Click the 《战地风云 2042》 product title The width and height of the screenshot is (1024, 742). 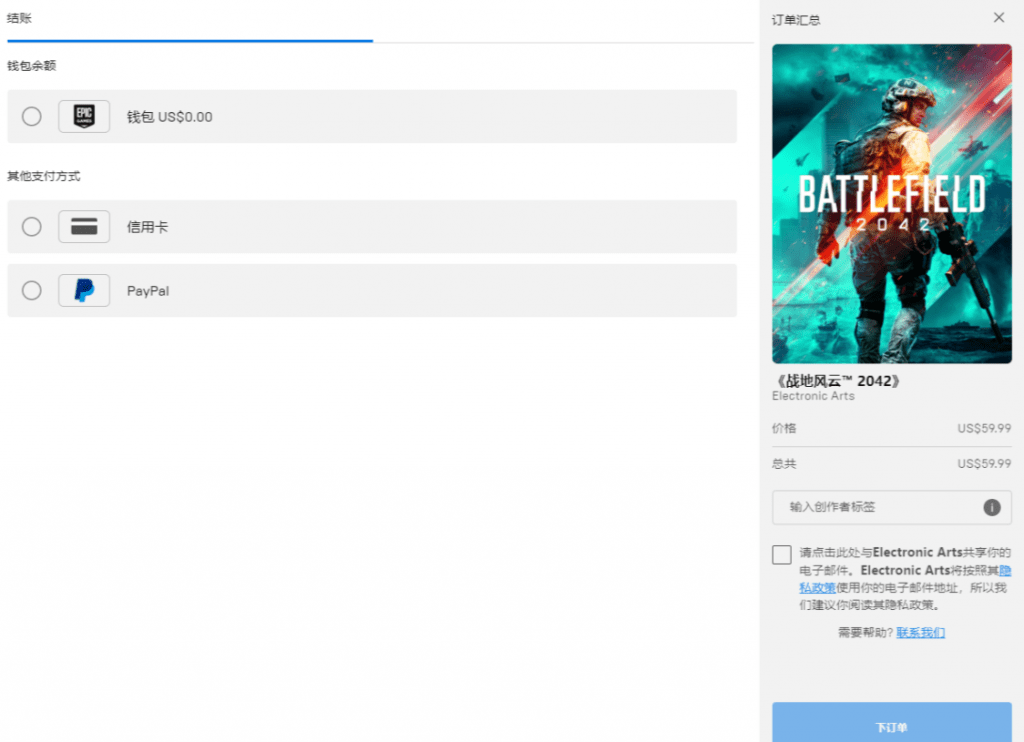pyautogui.click(x=837, y=381)
